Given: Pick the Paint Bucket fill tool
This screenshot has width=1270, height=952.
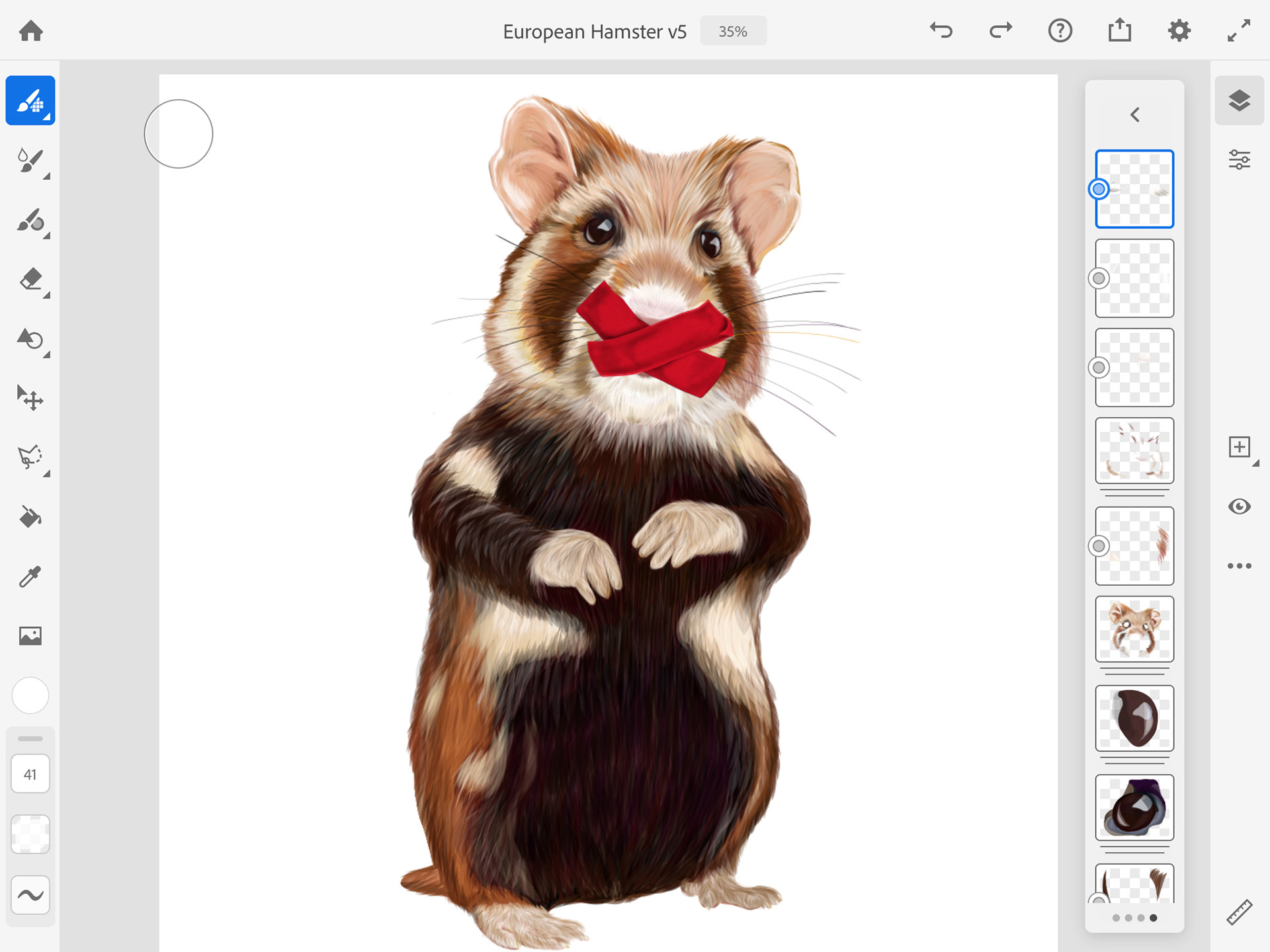Looking at the screenshot, I should click(30, 517).
